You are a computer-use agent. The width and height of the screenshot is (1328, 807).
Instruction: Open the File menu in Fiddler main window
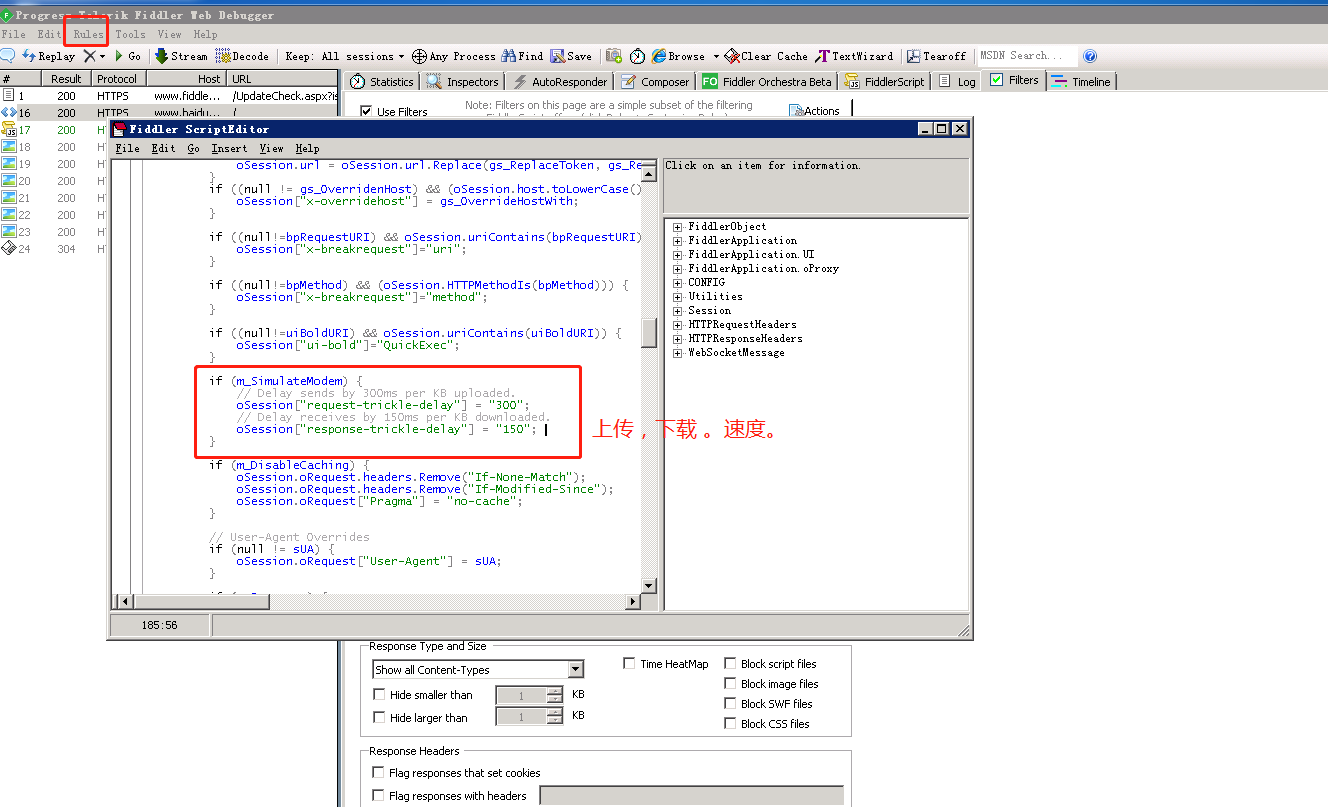13,35
